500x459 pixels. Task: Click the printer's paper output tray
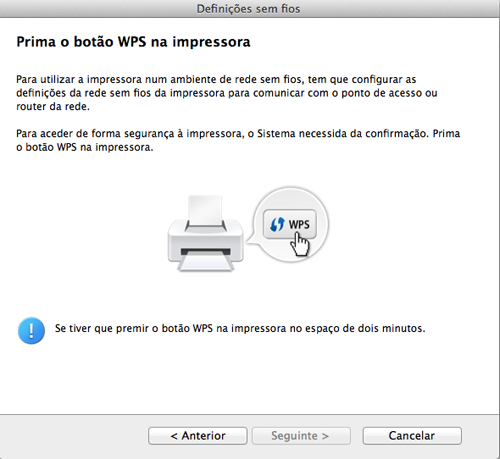[x=206, y=261]
